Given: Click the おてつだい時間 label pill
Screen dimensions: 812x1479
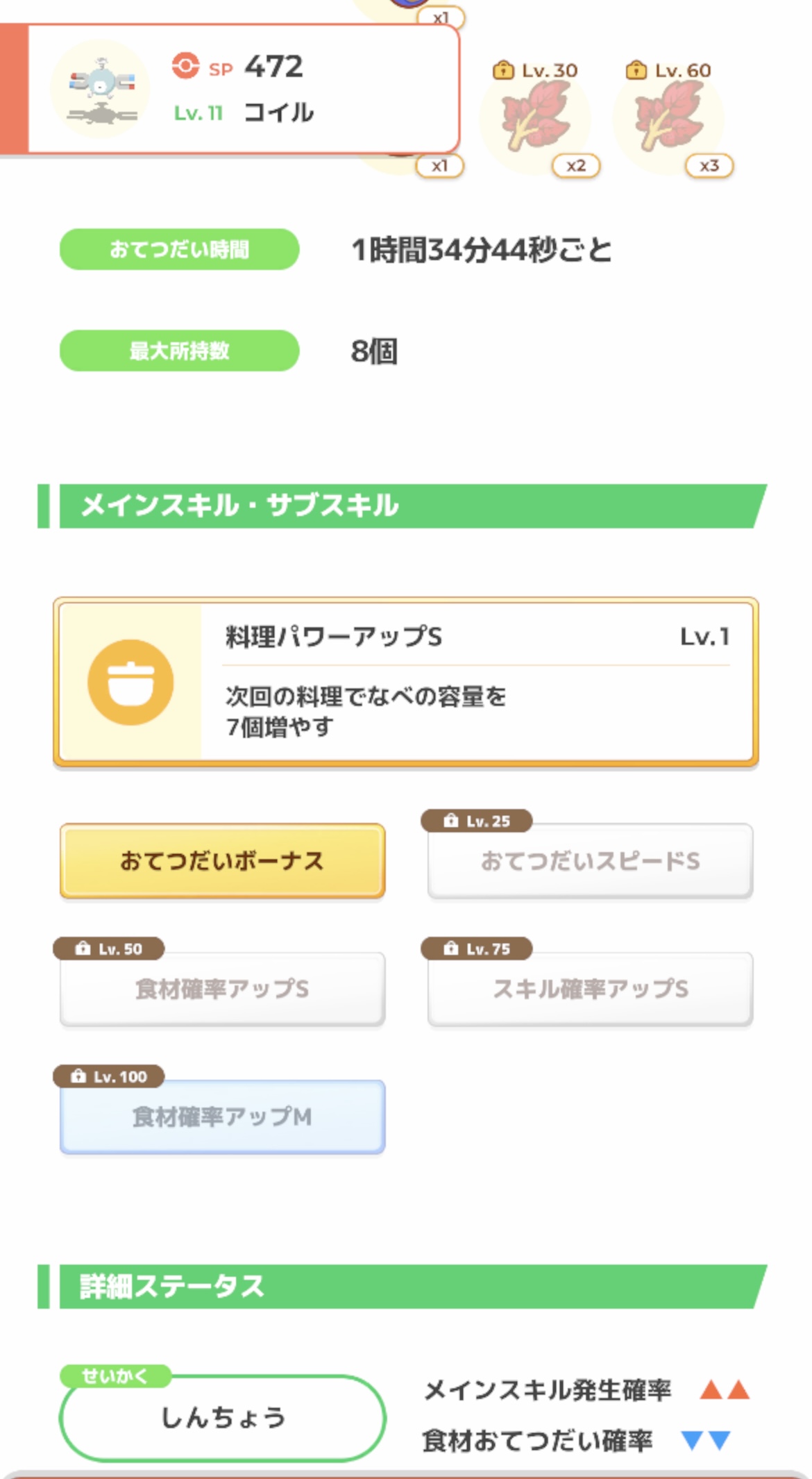Looking at the screenshot, I should click(x=179, y=249).
